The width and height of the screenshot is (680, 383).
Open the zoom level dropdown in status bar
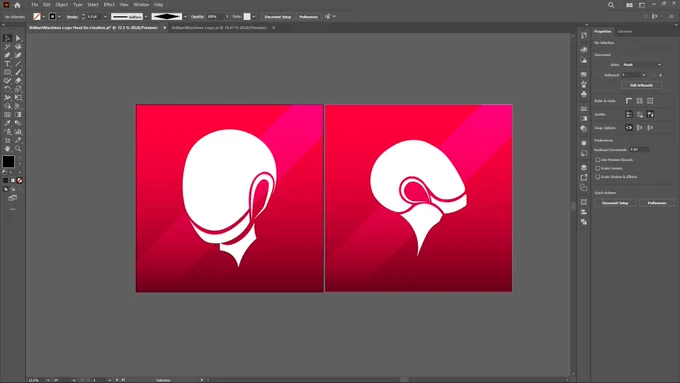coord(48,380)
